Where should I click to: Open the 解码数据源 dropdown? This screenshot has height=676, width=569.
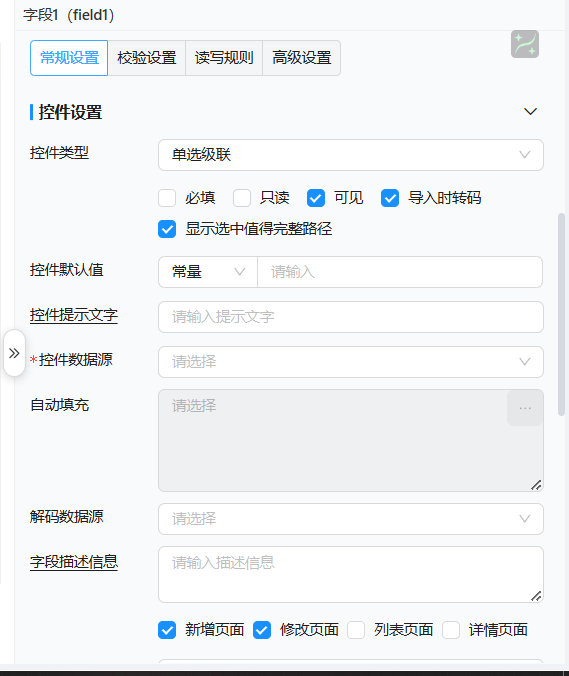(x=350, y=519)
